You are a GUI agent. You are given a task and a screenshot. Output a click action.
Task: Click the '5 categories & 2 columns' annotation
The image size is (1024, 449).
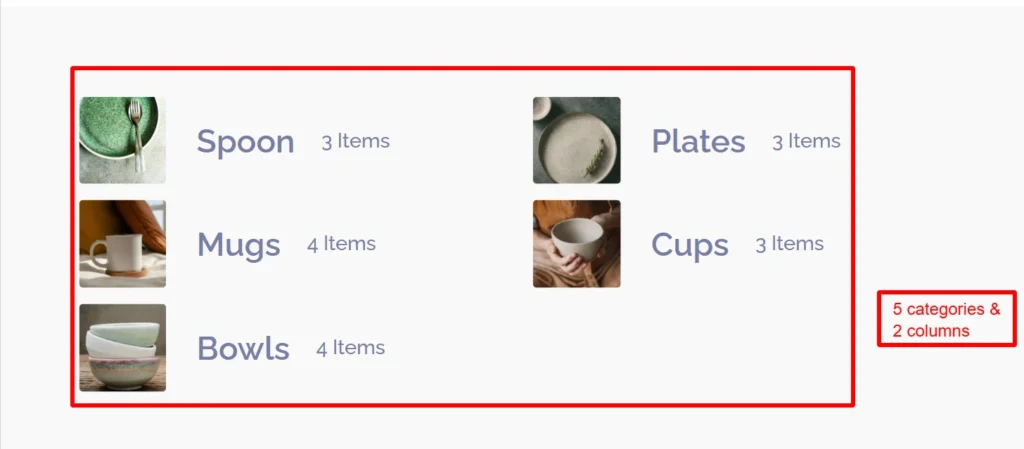point(946,319)
